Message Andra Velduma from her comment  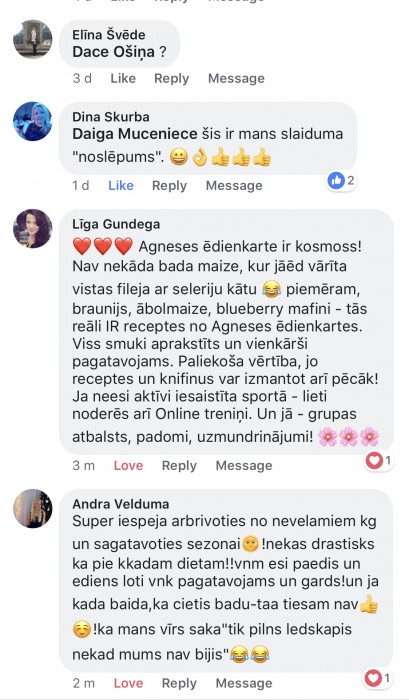pos(244,683)
